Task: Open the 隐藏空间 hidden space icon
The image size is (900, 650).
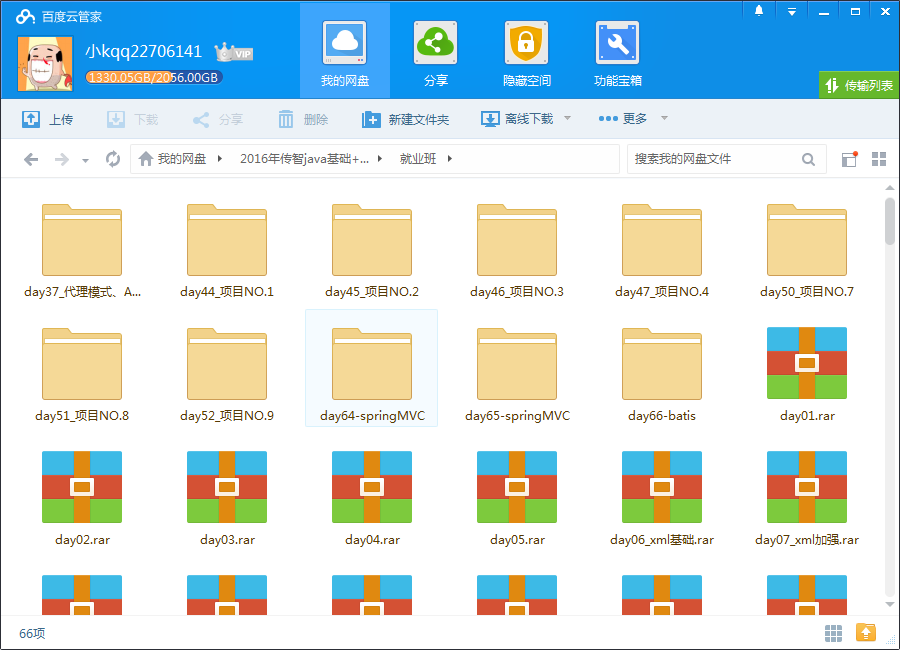Action: tap(526, 43)
